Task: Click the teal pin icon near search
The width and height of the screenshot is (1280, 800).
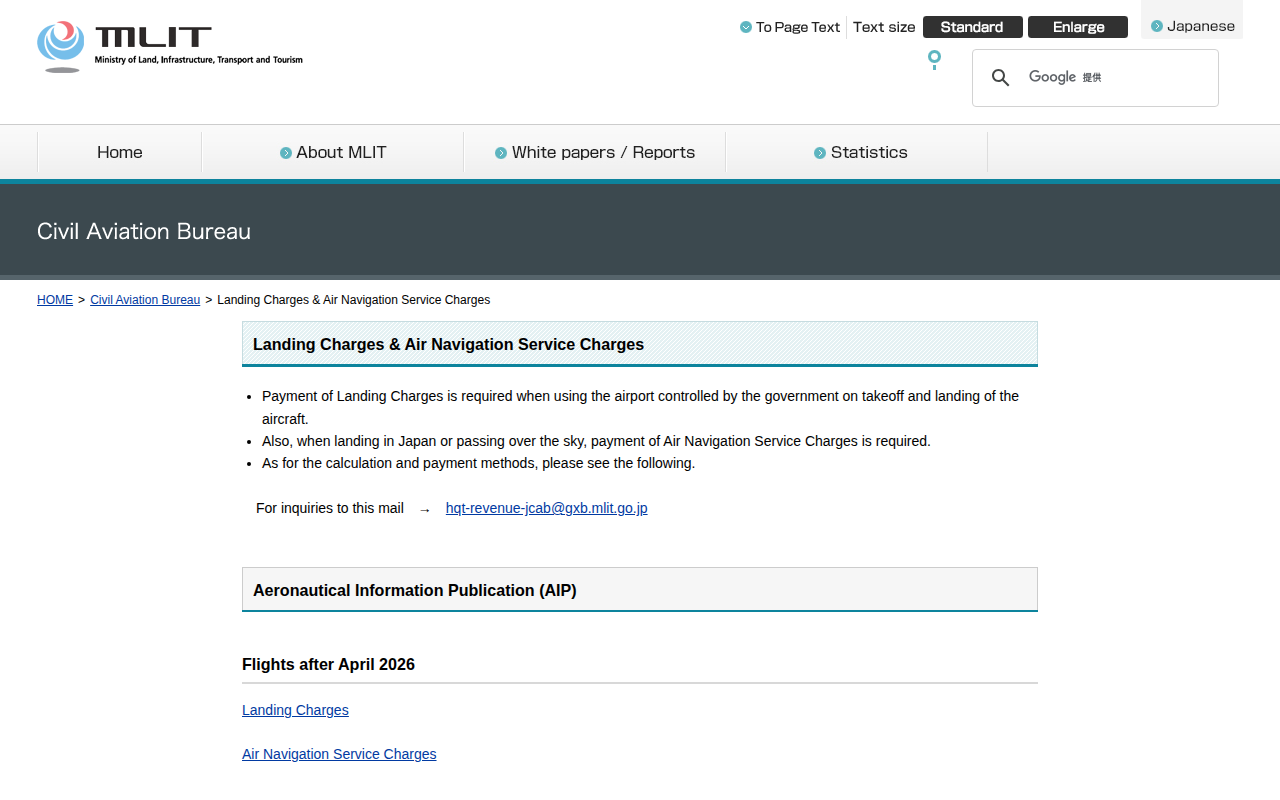Action: click(x=934, y=60)
